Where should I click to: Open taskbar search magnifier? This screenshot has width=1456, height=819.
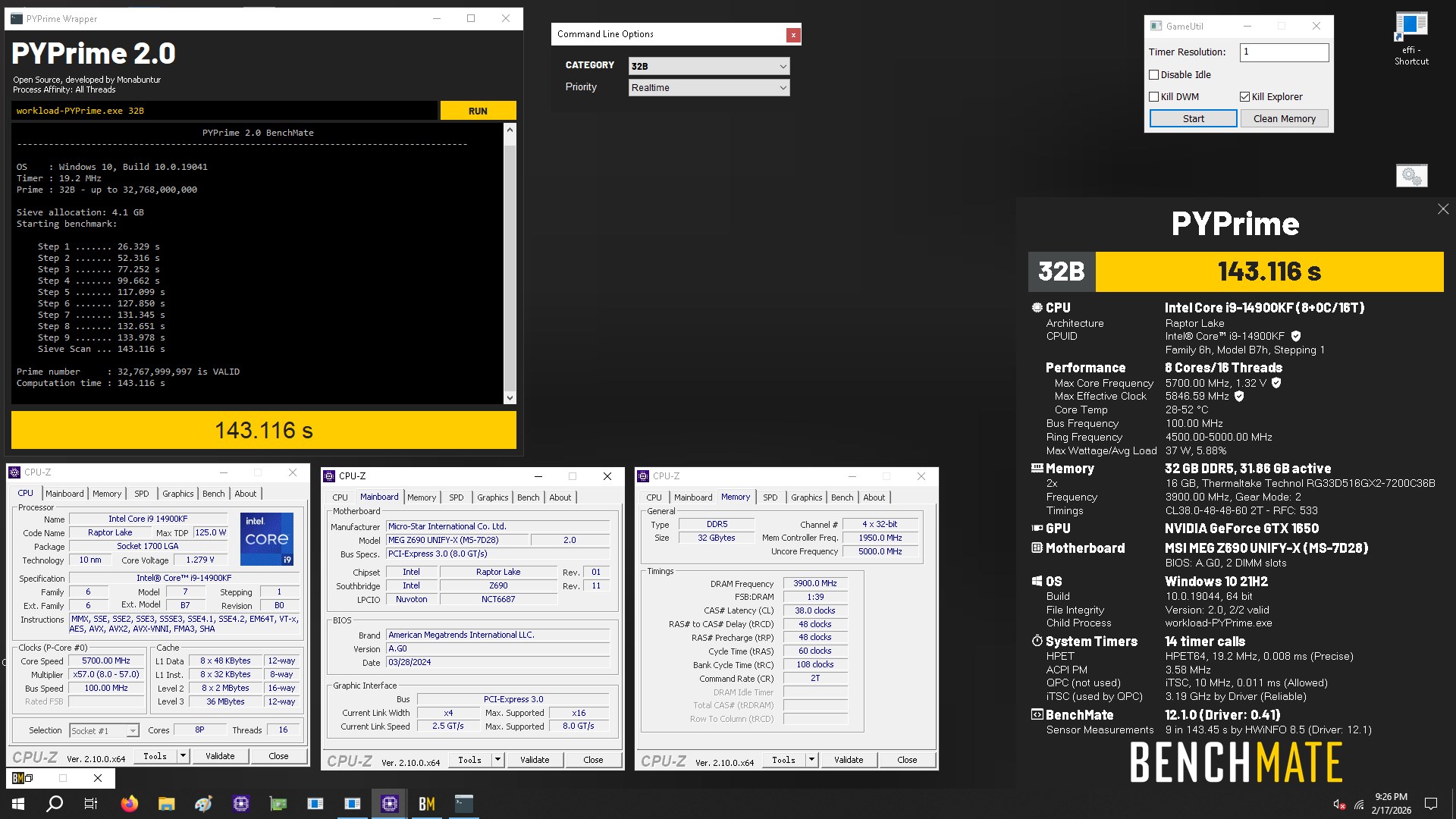(55, 804)
